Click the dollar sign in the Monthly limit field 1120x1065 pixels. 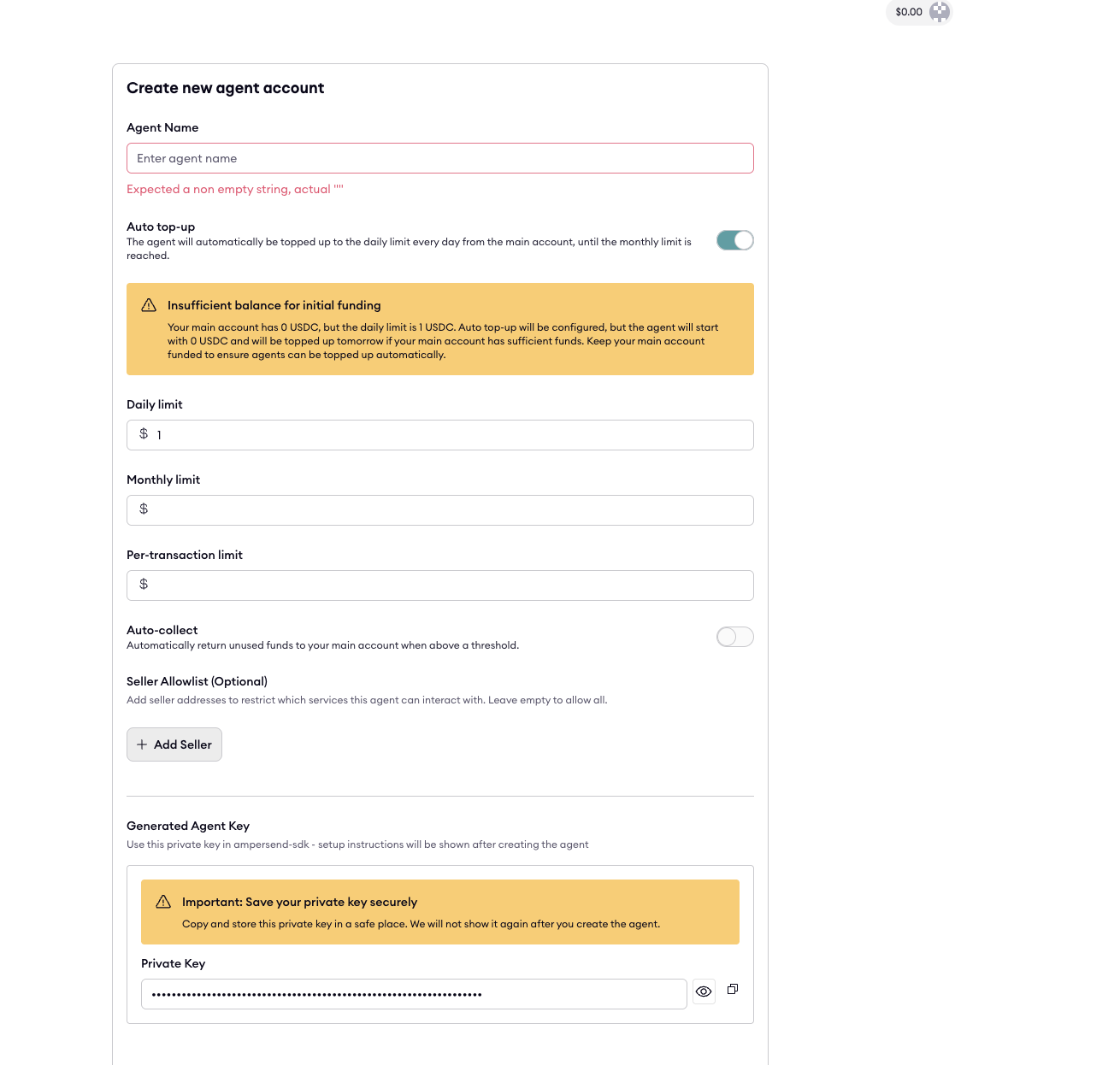coord(143,509)
